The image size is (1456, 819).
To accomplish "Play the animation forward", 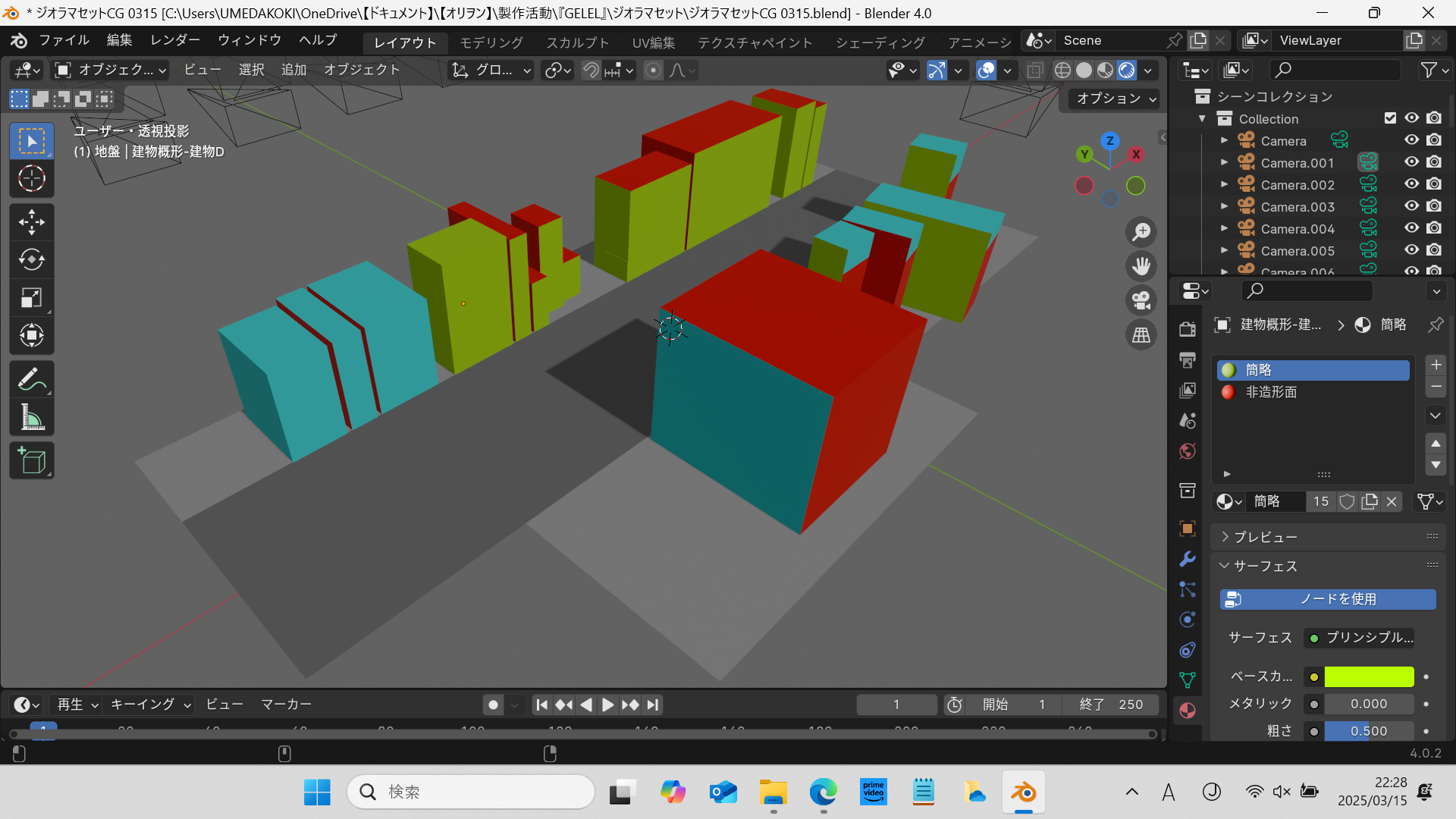I will [607, 705].
